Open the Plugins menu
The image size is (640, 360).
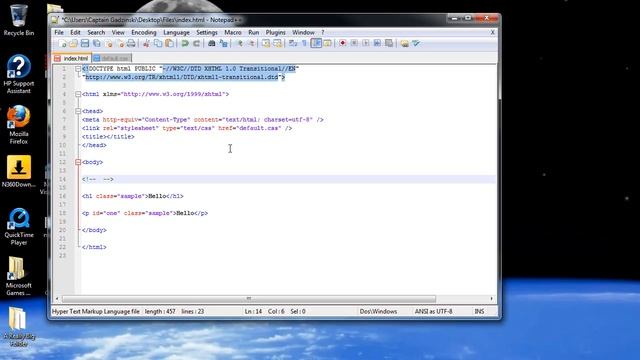[x=276, y=32]
